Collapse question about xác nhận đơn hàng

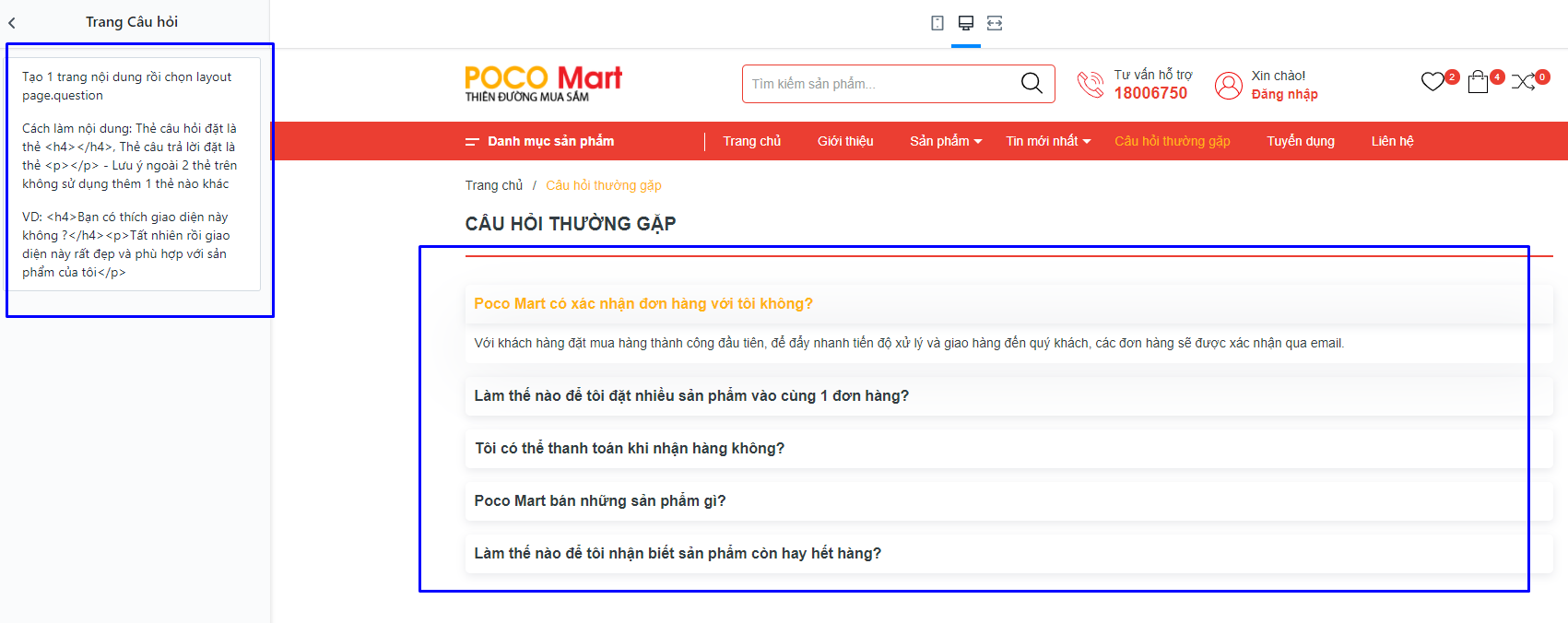tap(1008, 304)
